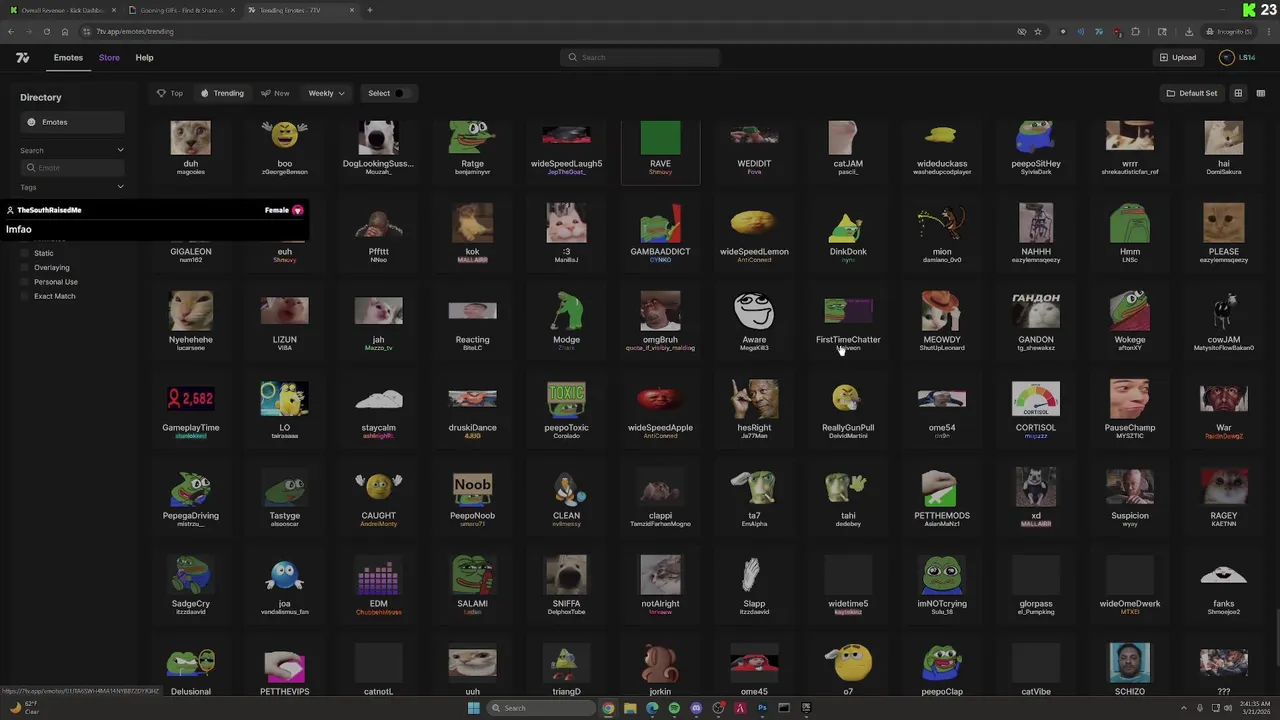The image size is (1280, 720).
Task: Click the crossed-out eye tracking icon
Action: click(x=1021, y=31)
